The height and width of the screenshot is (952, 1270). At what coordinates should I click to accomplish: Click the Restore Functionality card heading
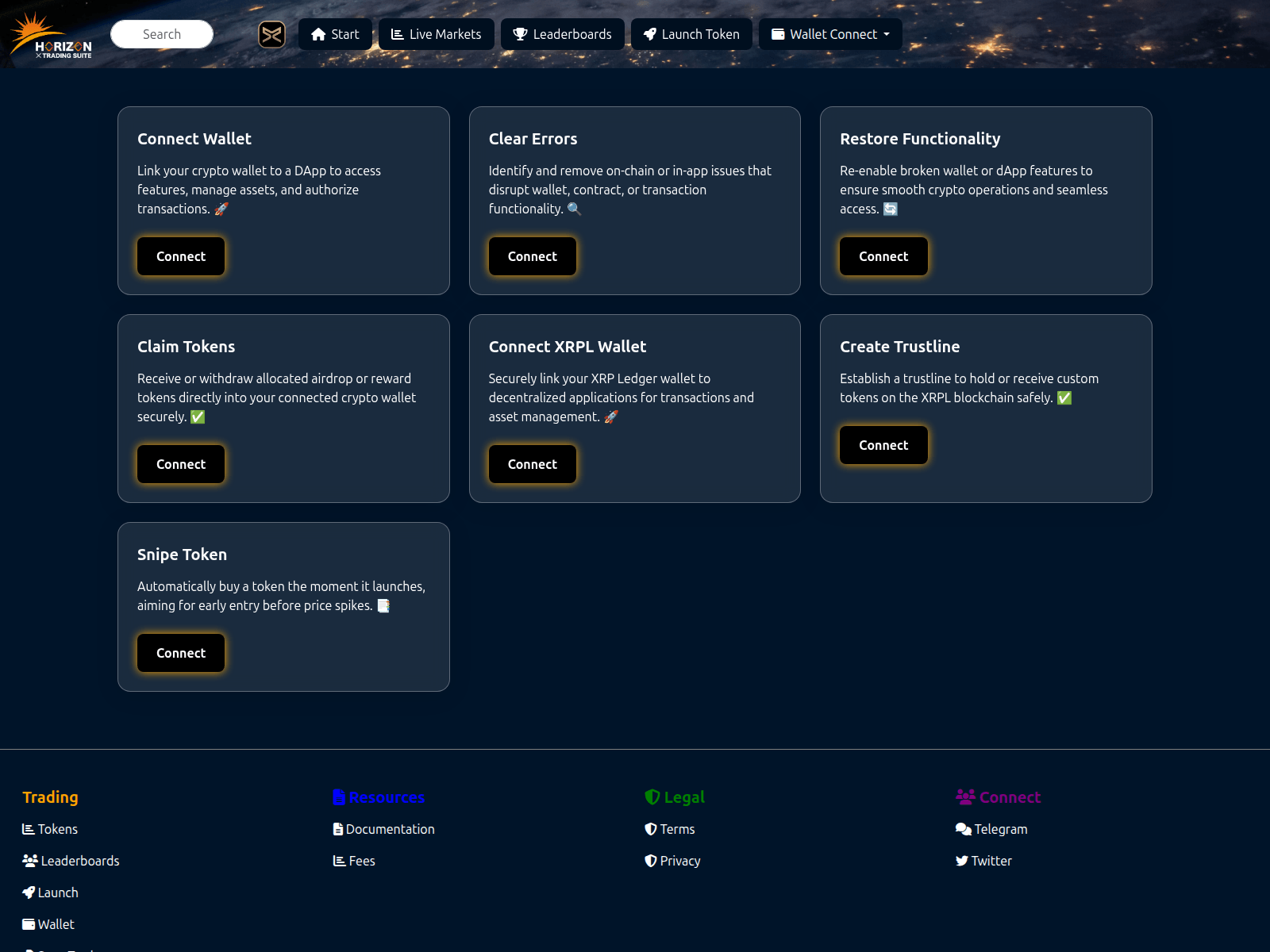click(920, 139)
